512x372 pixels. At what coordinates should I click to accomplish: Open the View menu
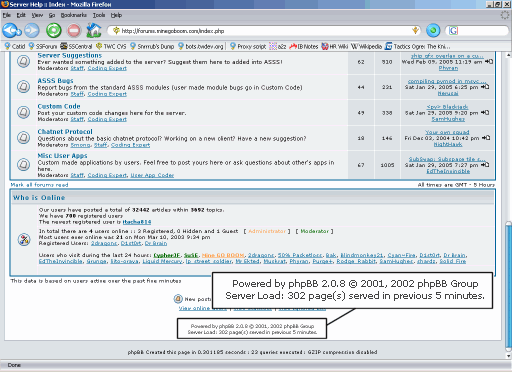(37, 15)
